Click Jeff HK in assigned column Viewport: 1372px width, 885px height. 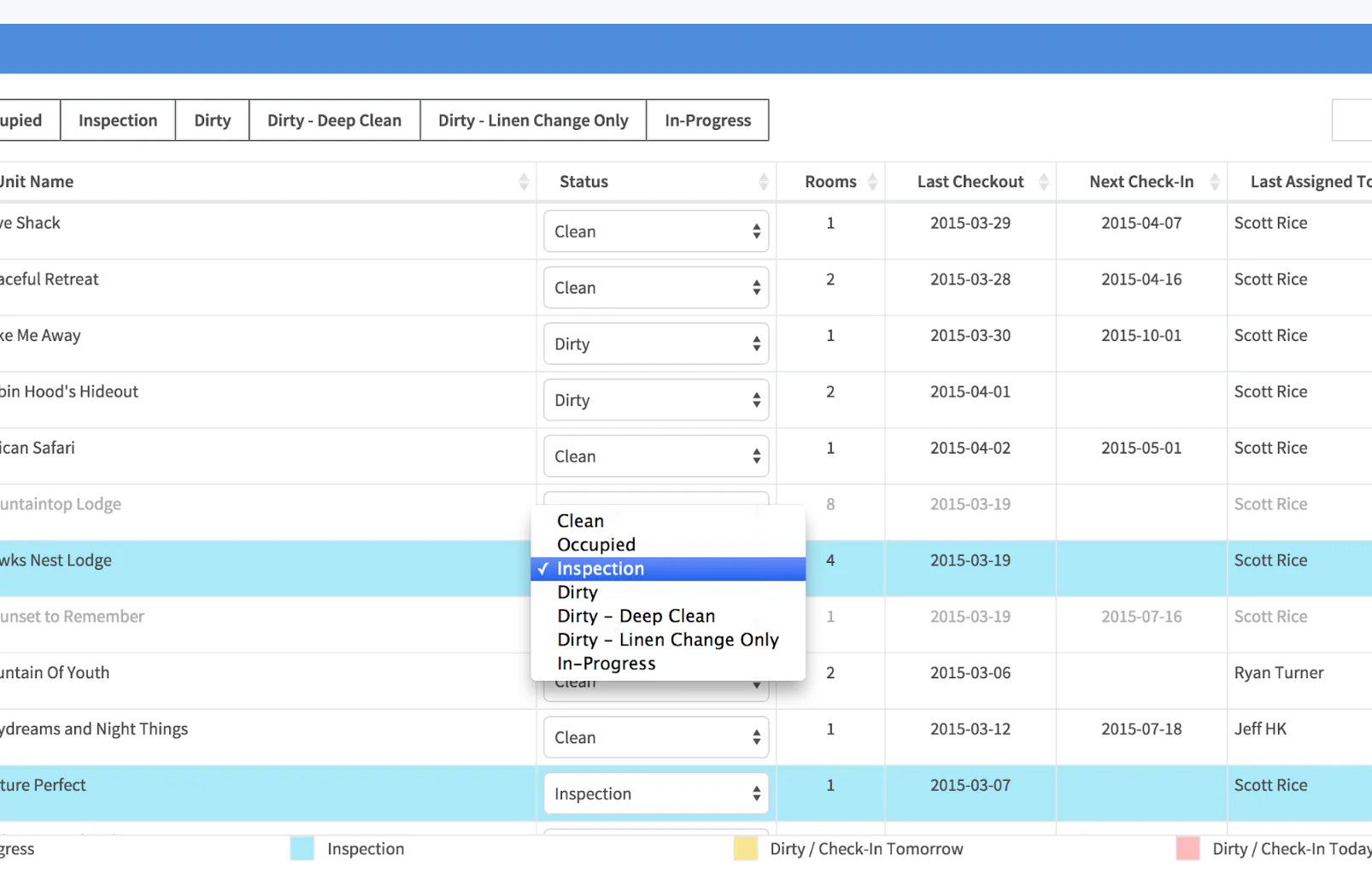pos(1260,730)
